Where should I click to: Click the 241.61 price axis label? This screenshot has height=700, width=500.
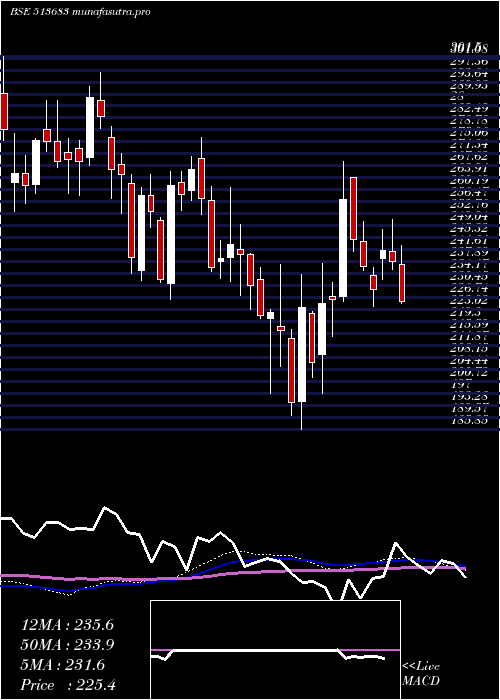click(x=468, y=241)
